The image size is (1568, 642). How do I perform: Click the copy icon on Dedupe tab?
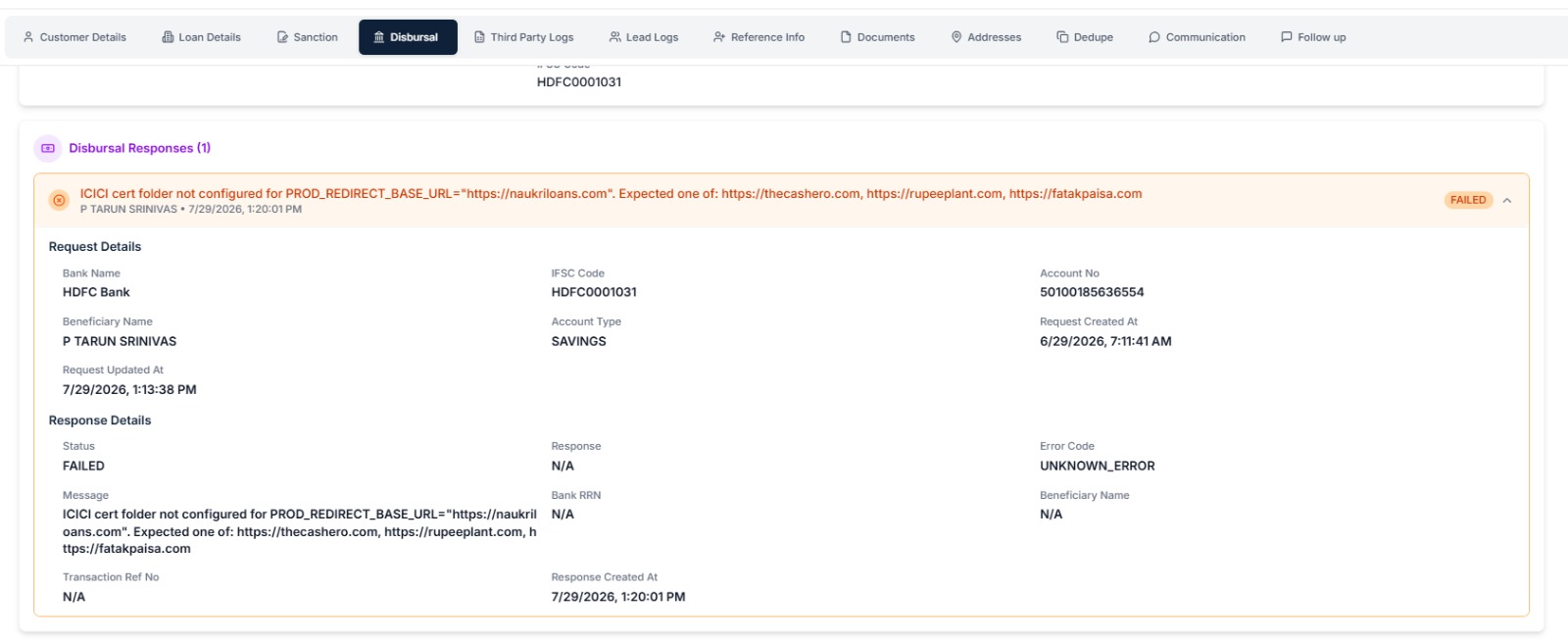(1062, 37)
